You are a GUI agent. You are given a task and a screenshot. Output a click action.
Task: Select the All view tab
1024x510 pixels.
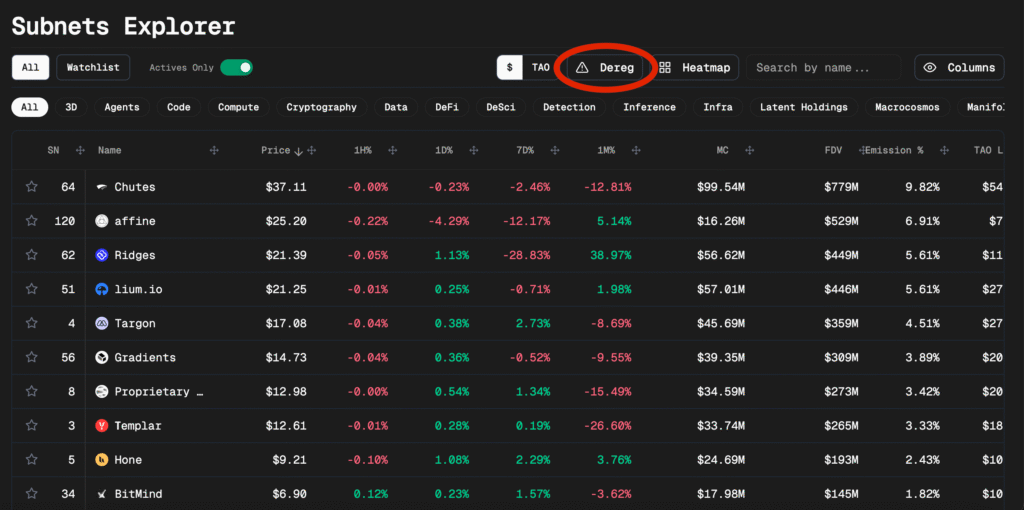tap(30, 67)
